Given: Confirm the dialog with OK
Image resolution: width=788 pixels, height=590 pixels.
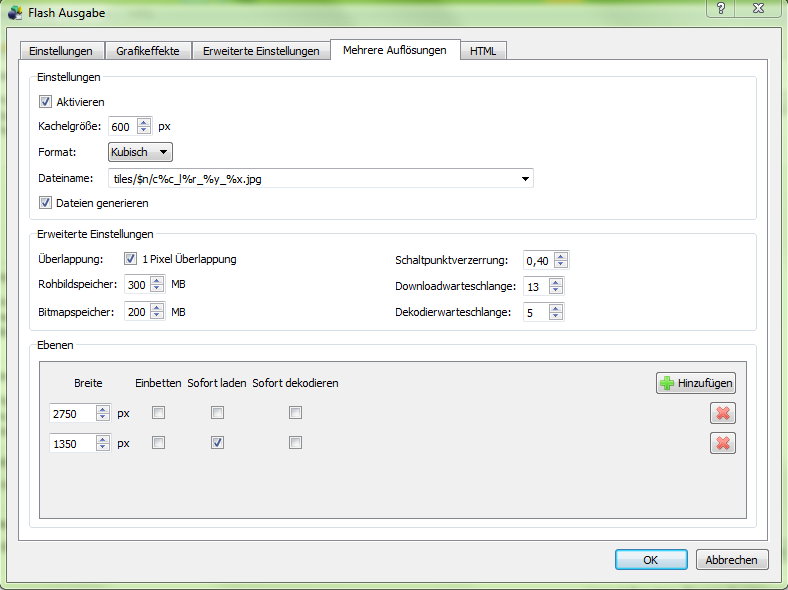Looking at the screenshot, I should point(651,560).
